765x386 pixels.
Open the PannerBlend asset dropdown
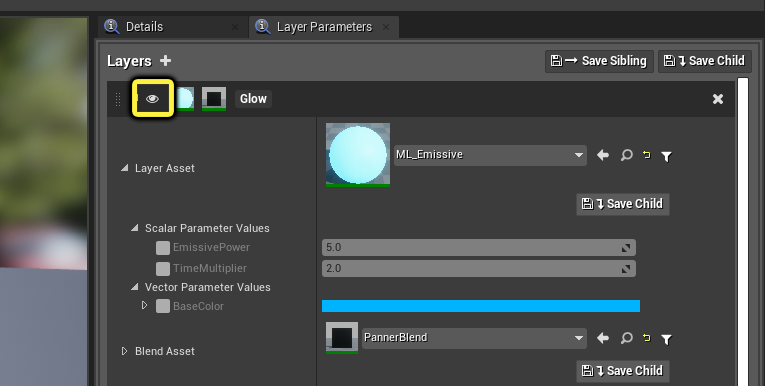(x=474, y=338)
